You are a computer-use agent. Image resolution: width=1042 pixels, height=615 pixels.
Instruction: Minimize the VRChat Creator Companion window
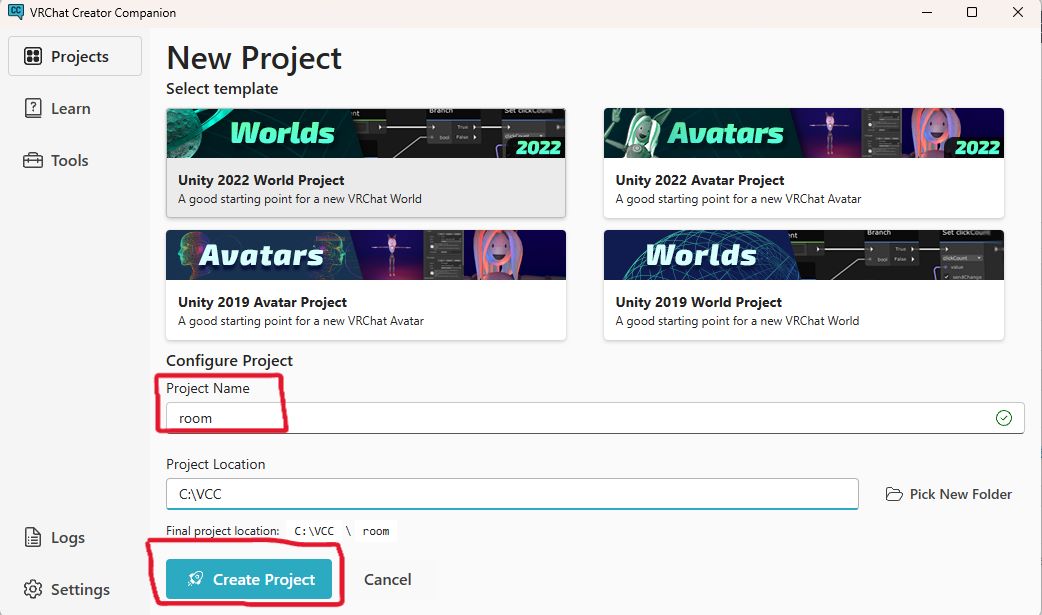pyautogui.click(x=927, y=12)
